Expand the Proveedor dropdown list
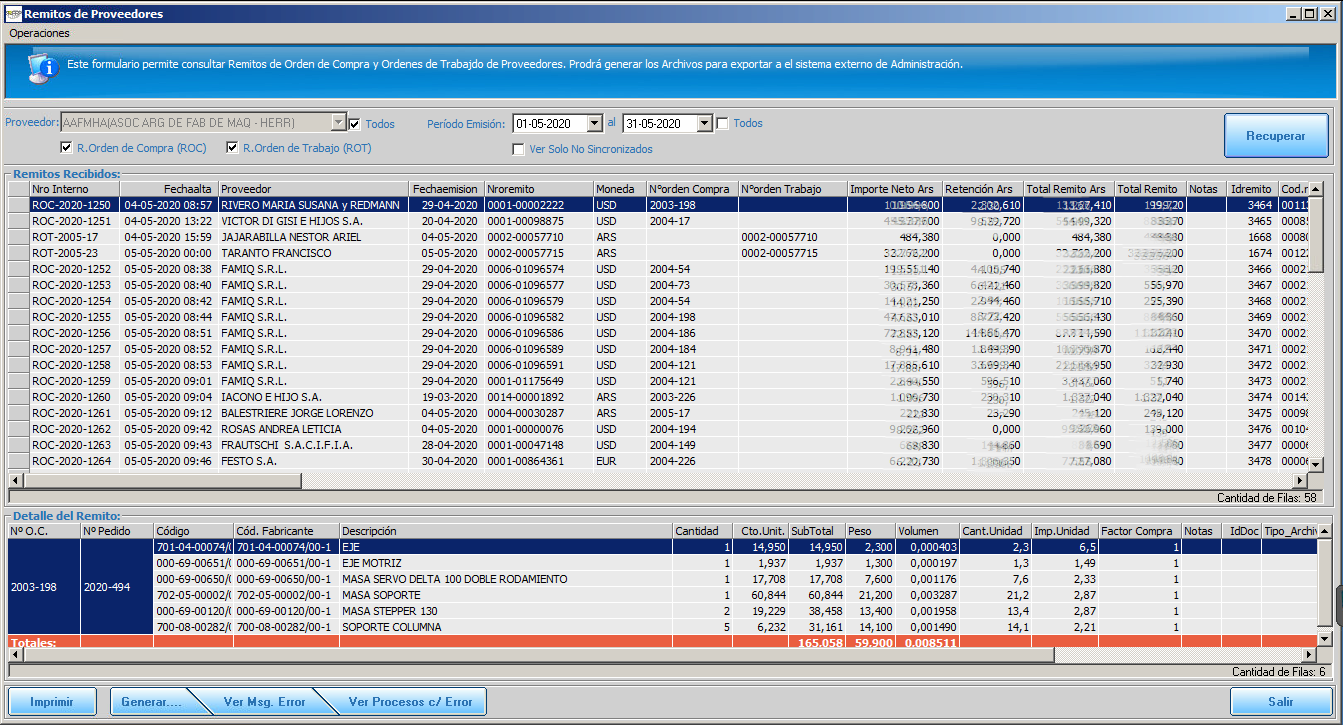This screenshot has width=1343, height=725. [x=339, y=123]
